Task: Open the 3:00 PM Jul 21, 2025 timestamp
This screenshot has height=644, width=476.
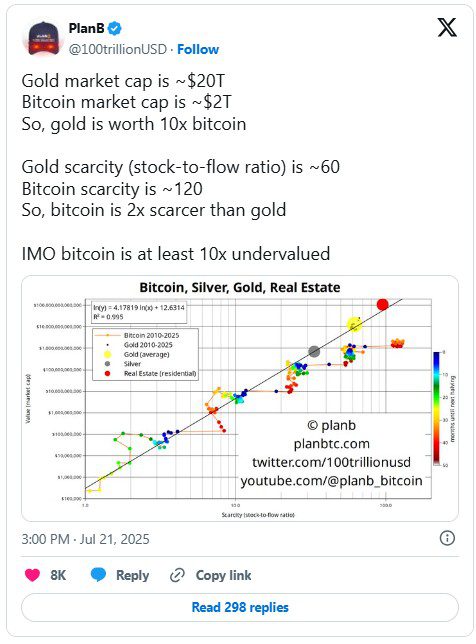Action: click(x=85, y=539)
